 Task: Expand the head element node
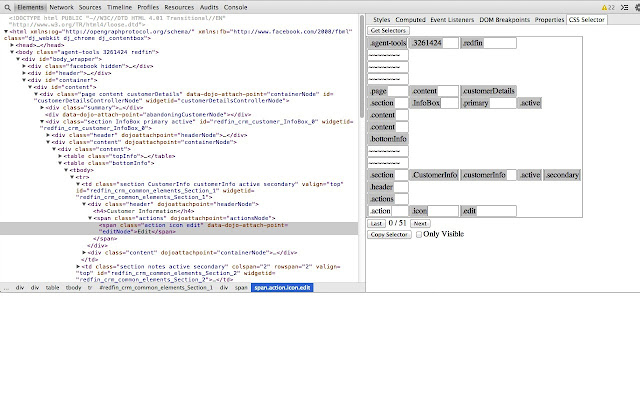[x=12, y=45]
